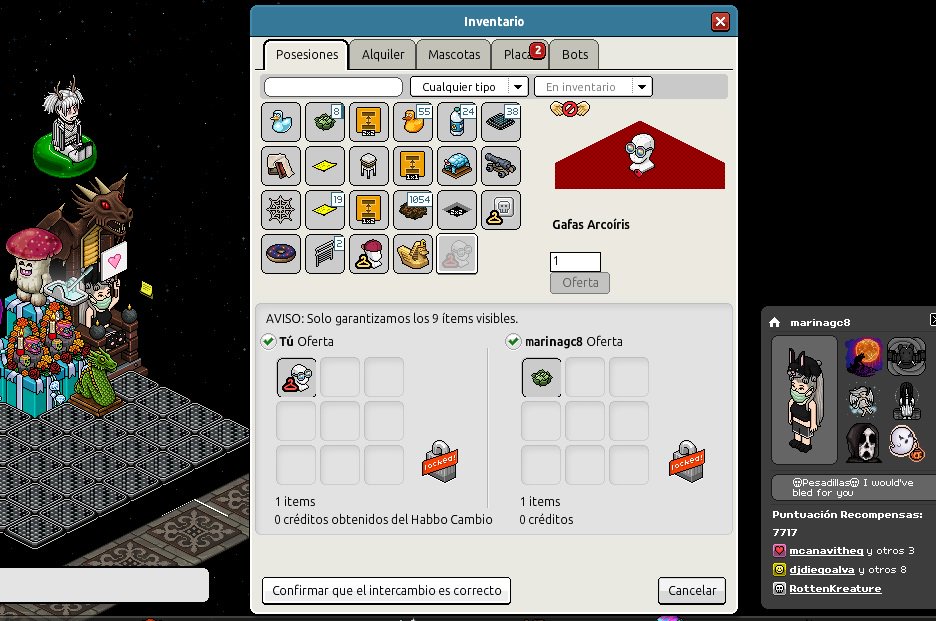Open mcanavitheg's profile link

click(826, 551)
